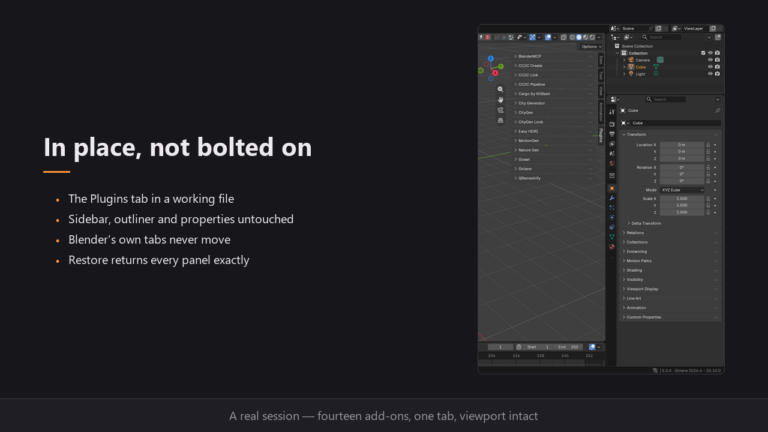Select wireframe viewport shading
Image resolution: width=768 pixels, height=432 pixels.
[x=572, y=37]
